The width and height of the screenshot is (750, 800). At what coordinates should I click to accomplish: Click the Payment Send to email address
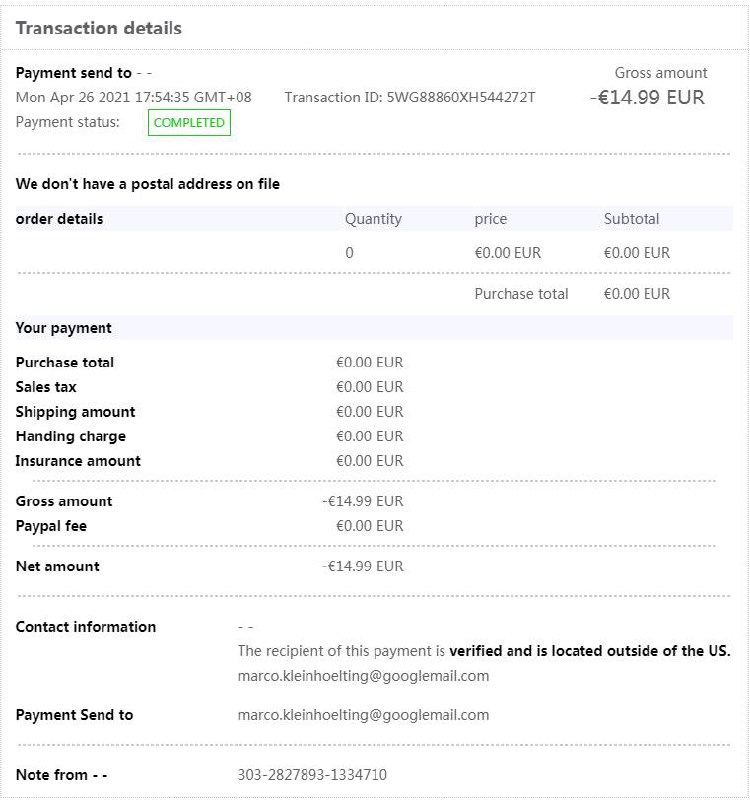click(x=363, y=715)
